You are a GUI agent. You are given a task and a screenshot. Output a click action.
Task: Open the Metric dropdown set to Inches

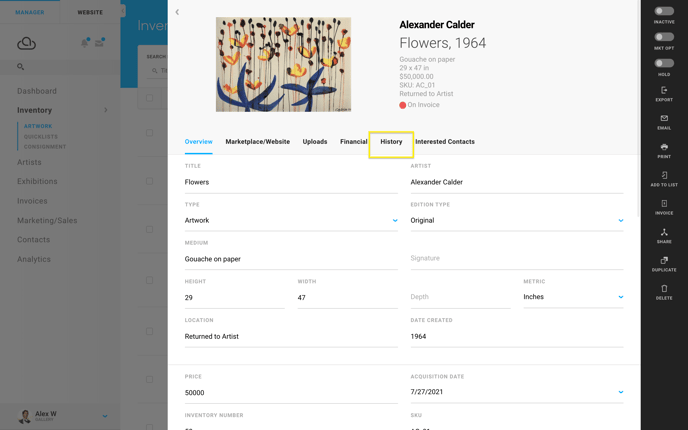click(573, 297)
